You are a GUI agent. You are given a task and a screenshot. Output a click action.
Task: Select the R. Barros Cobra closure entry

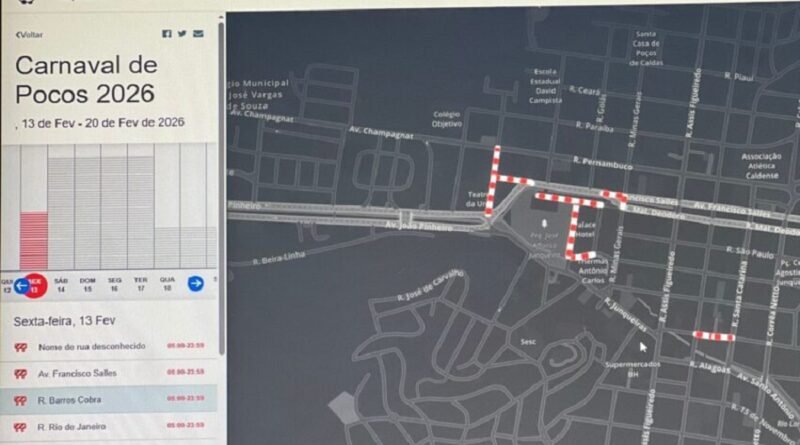109,400
